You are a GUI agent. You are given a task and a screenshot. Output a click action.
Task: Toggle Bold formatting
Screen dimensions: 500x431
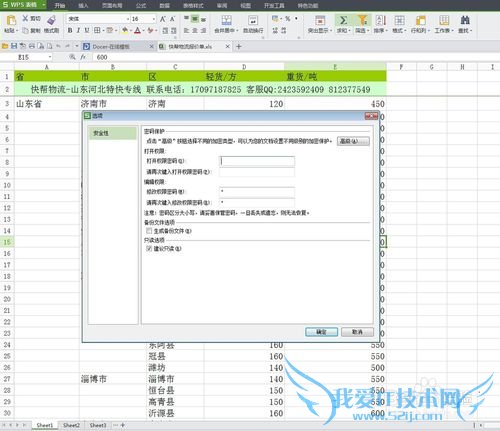tap(70, 30)
